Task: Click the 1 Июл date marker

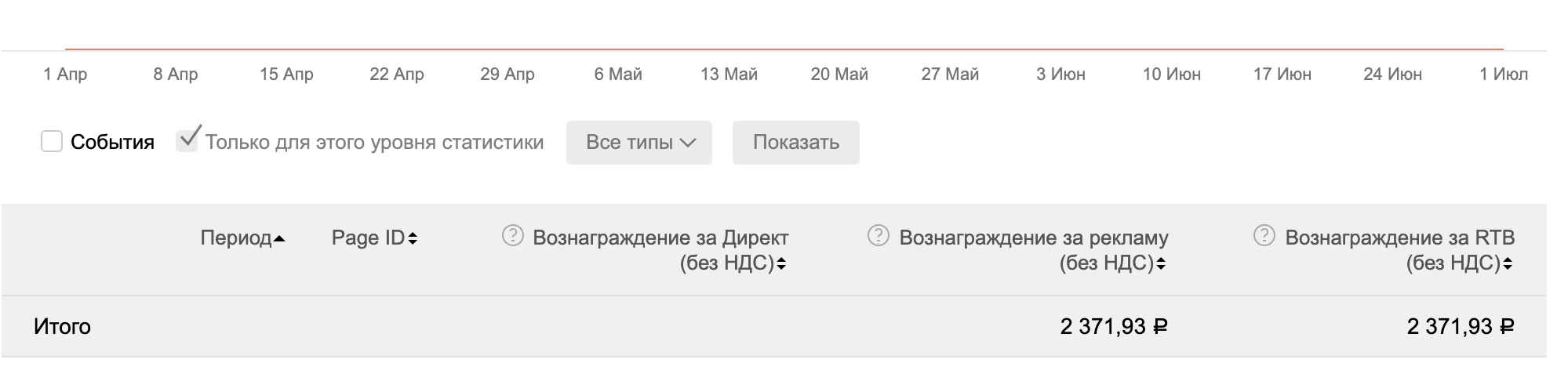Action: tap(1504, 74)
